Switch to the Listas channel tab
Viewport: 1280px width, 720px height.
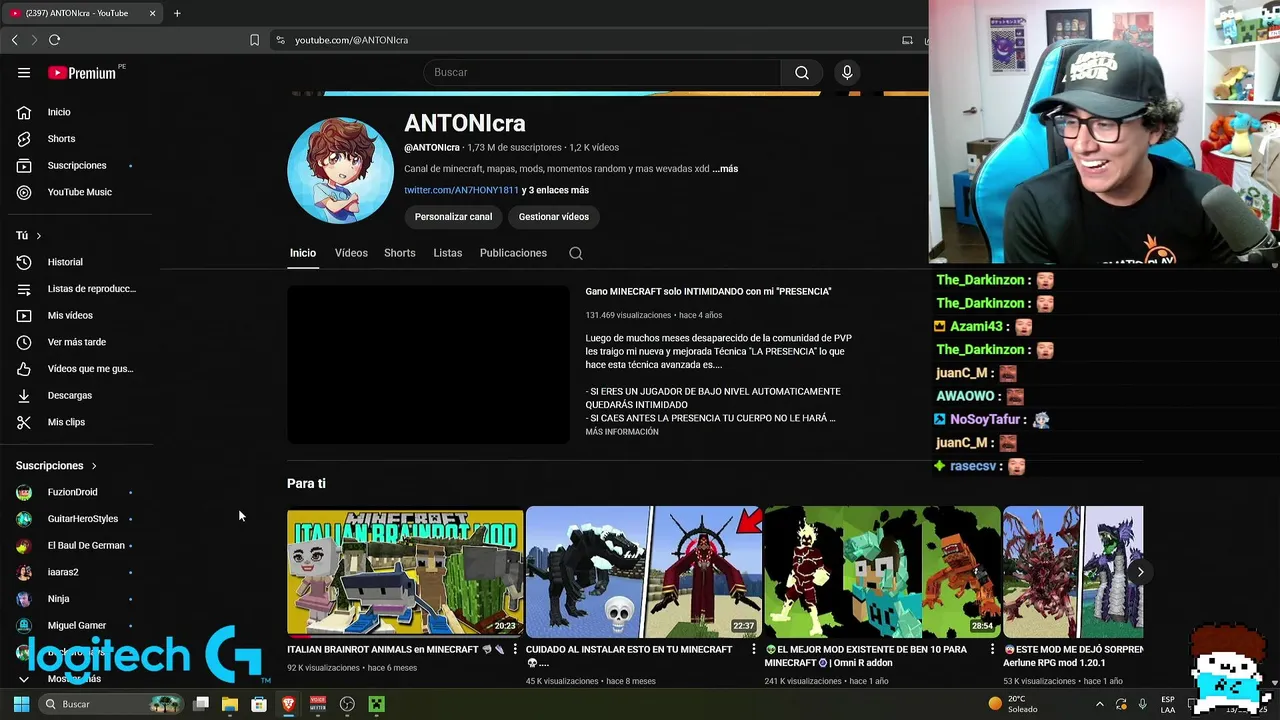[448, 253]
